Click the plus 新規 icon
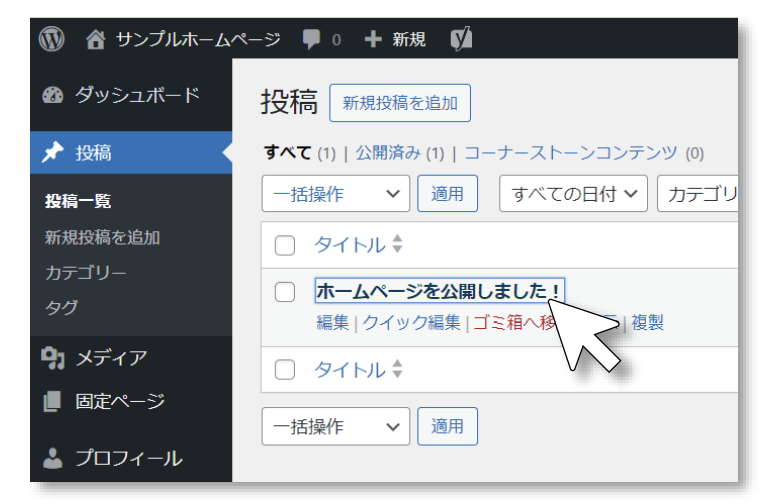This screenshot has width=774, height=504. click(x=373, y=39)
